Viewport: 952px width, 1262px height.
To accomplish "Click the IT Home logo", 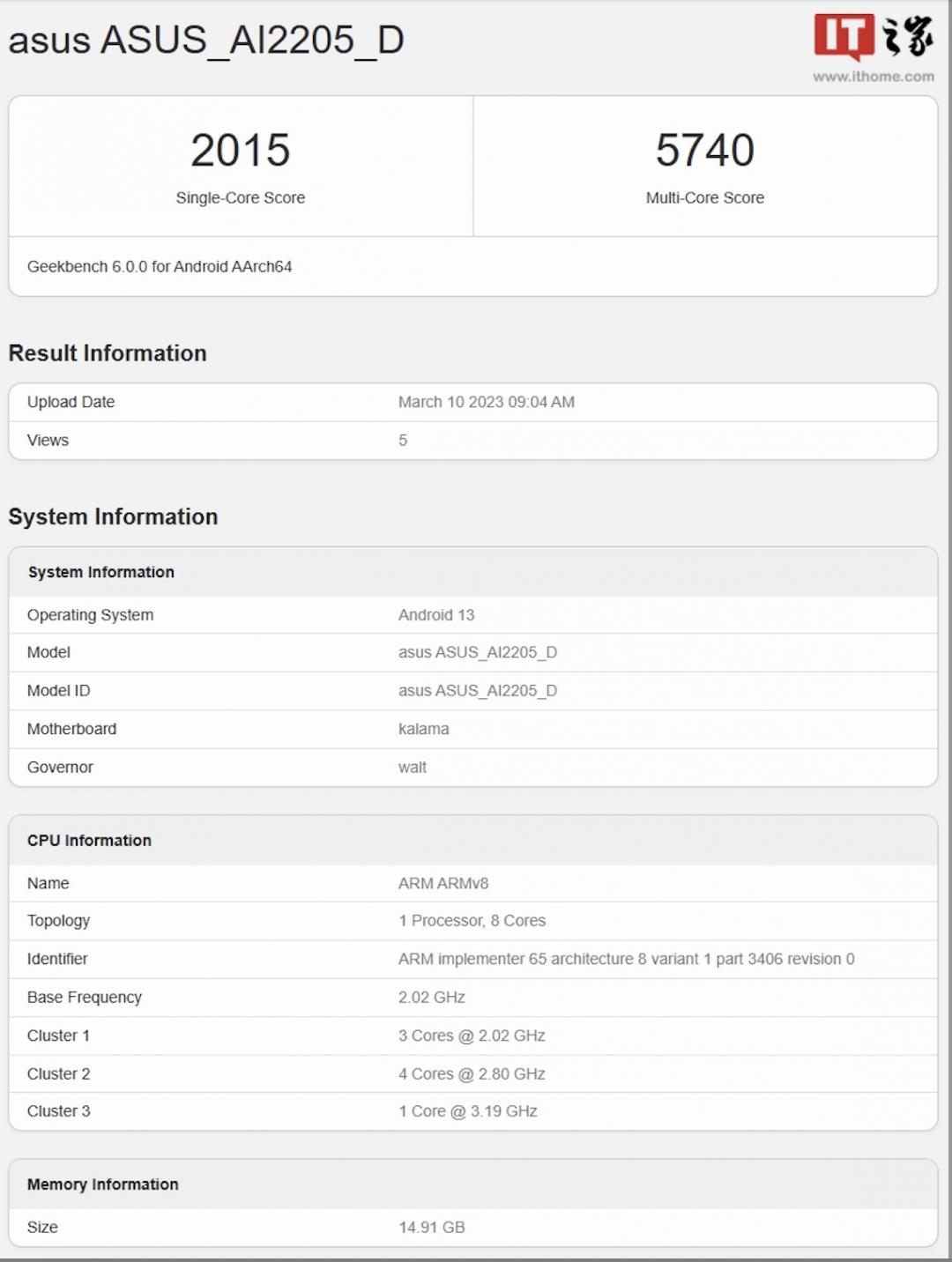I will [x=873, y=37].
